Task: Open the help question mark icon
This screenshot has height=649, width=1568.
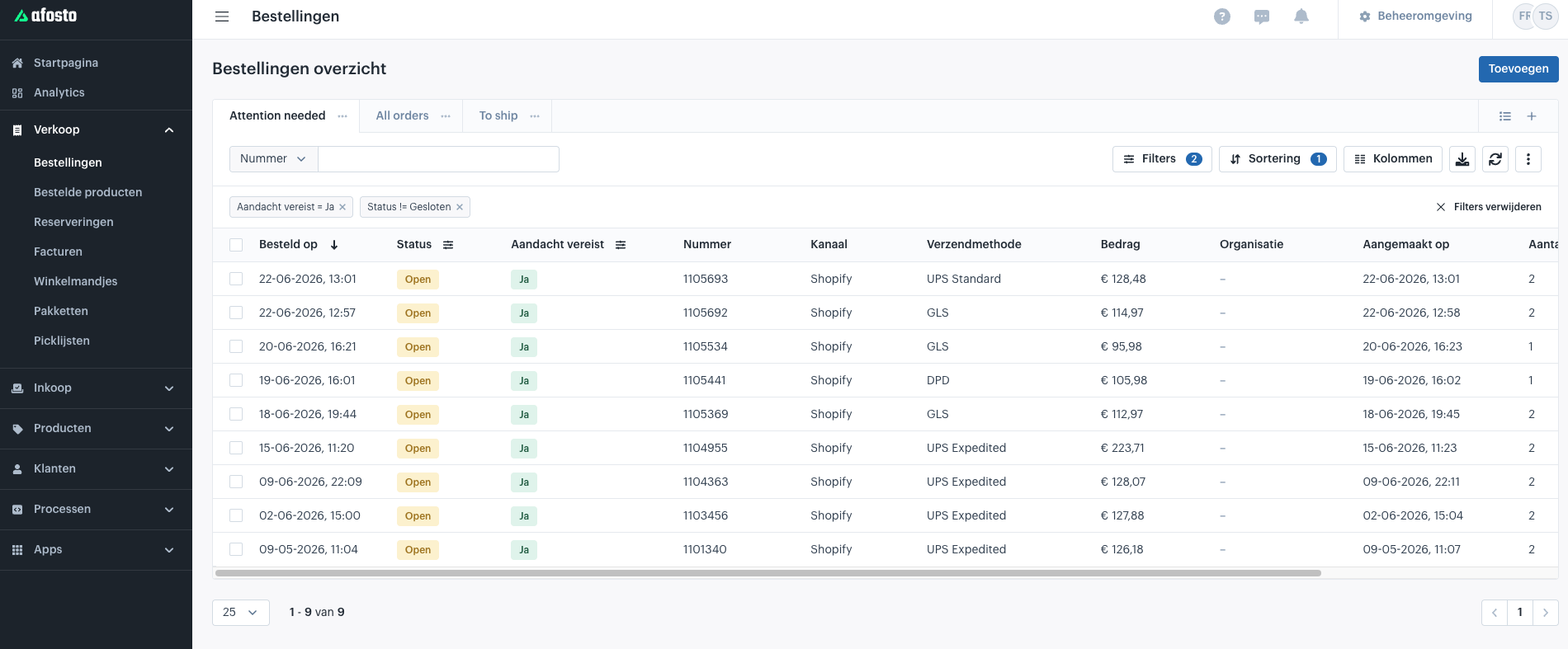Action: pyautogui.click(x=1222, y=16)
